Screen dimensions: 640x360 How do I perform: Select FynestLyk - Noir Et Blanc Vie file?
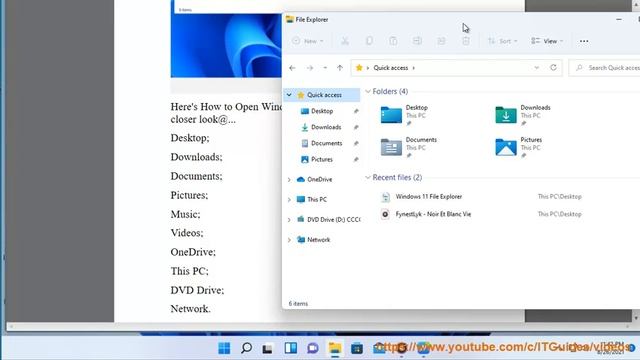click(433, 214)
